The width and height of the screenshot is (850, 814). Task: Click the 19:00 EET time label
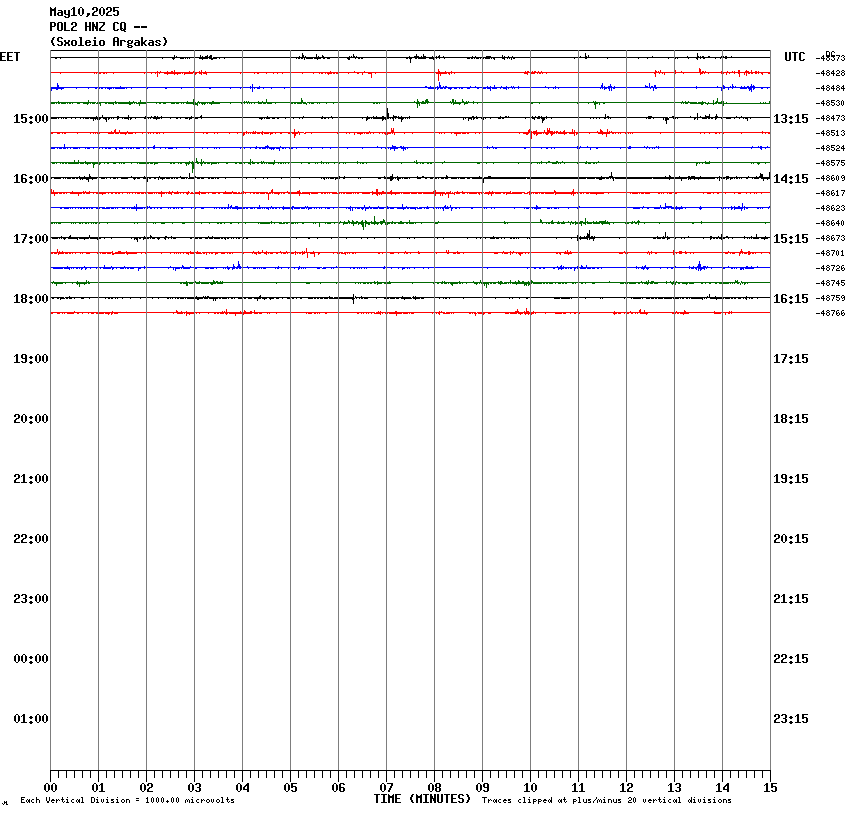(31, 359)
